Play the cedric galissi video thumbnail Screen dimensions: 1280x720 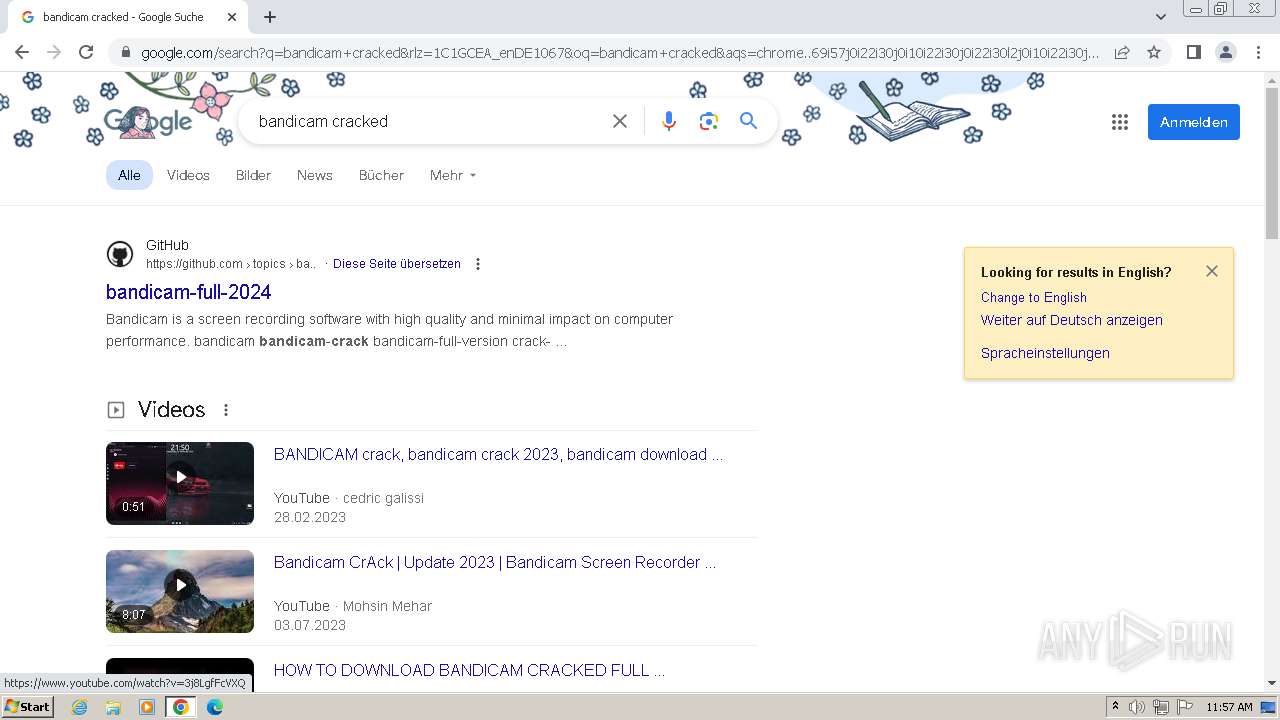tap(180, 483)
